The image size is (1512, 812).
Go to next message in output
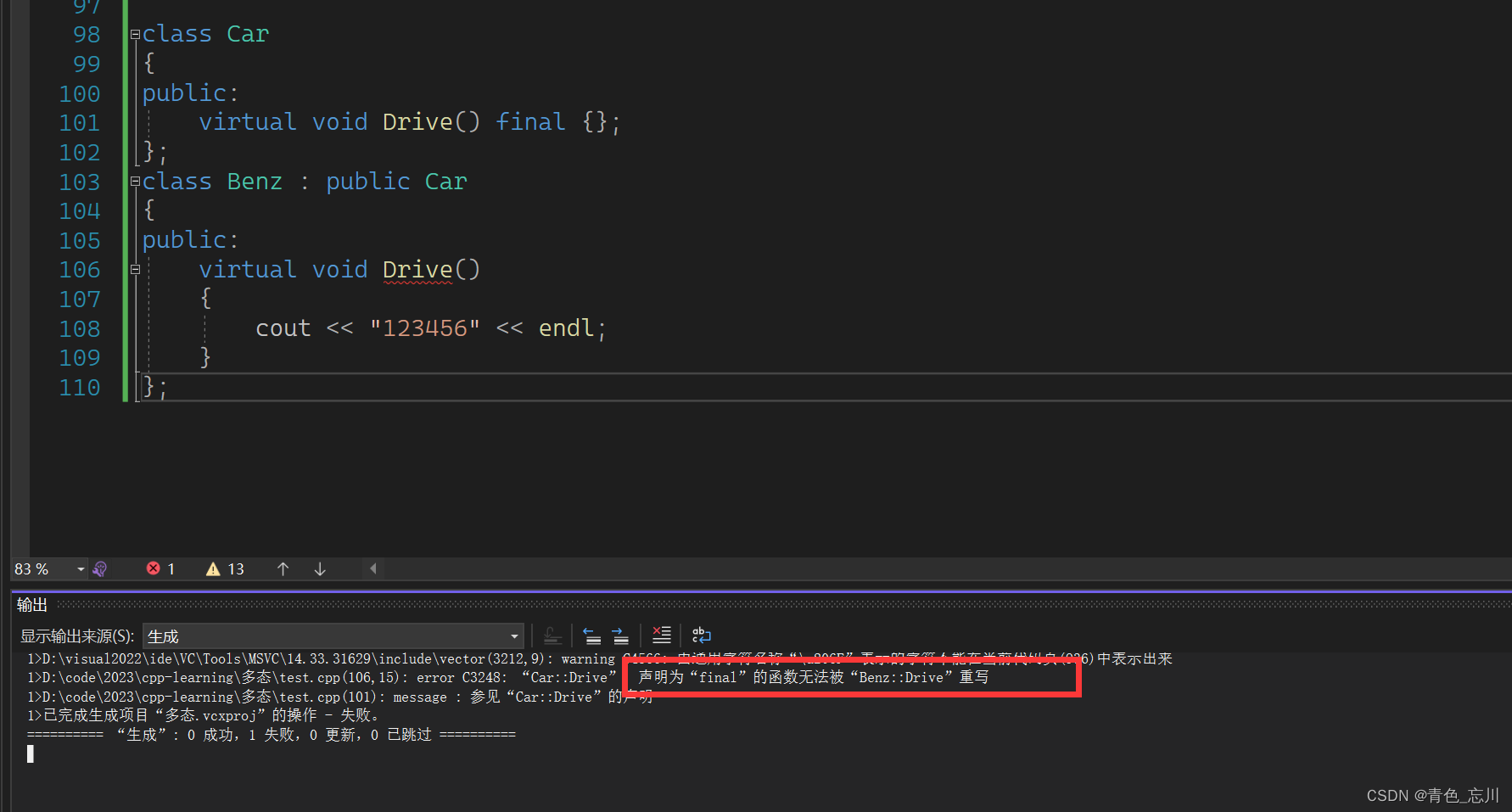[620, 635]
